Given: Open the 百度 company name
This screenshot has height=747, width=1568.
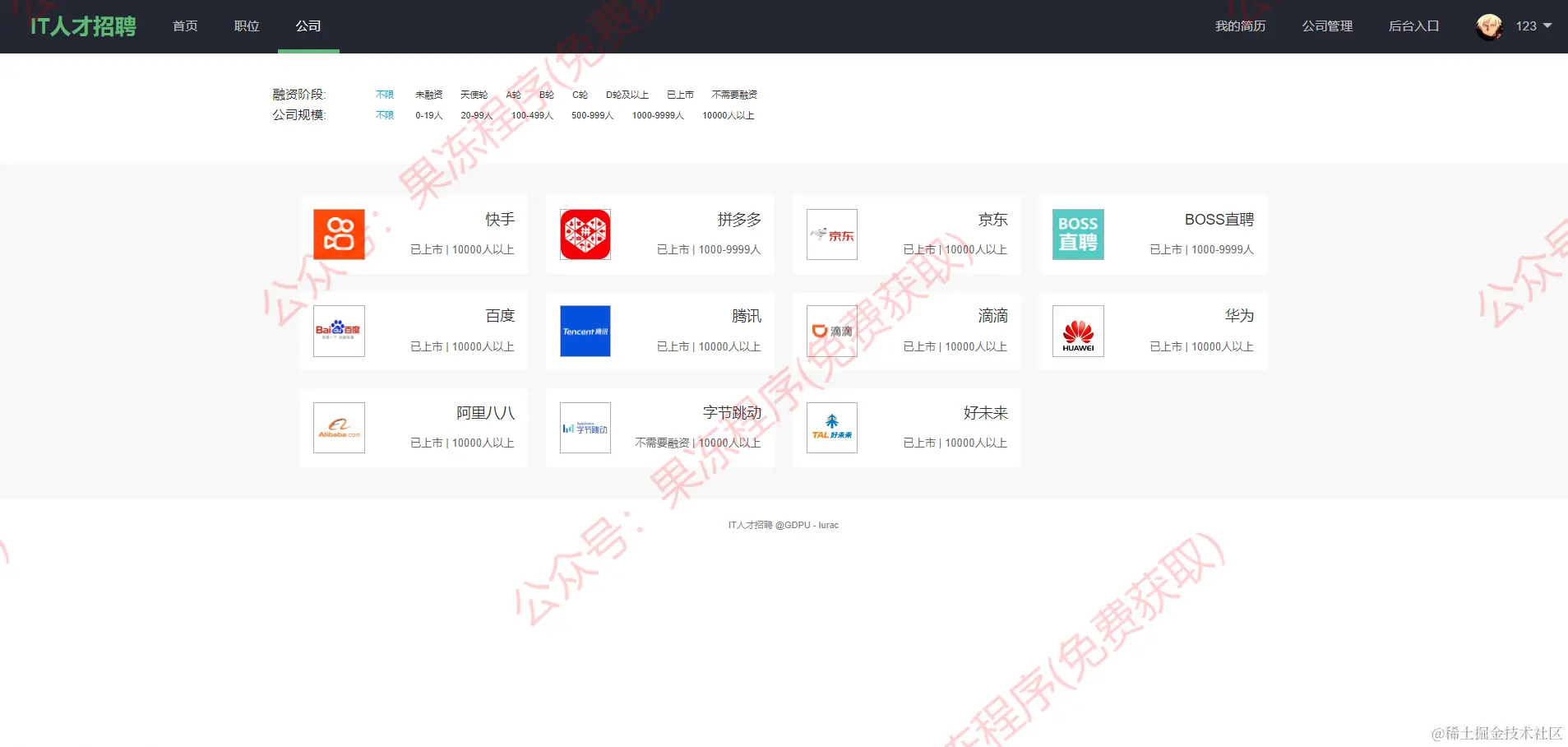Looking at the screenshot, I should 500,316.
